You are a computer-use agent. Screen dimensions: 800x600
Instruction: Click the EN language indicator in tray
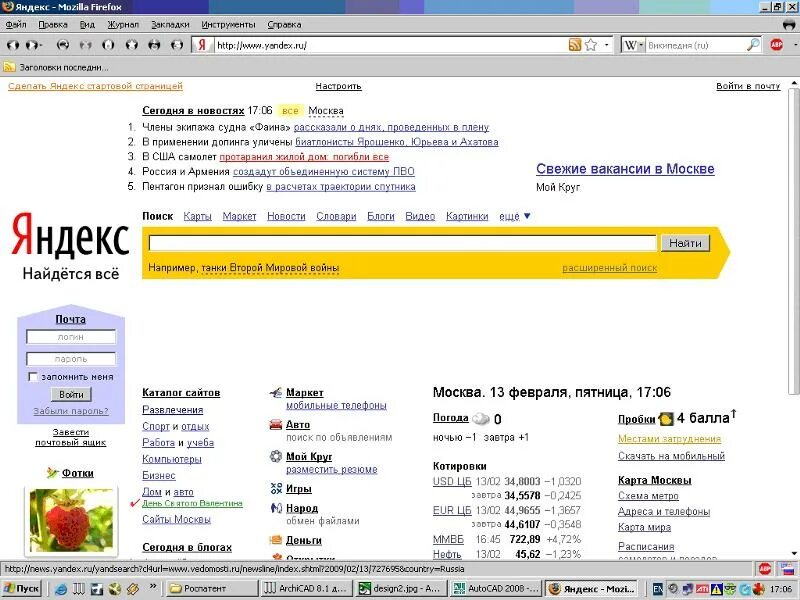[x=658, y=588]
